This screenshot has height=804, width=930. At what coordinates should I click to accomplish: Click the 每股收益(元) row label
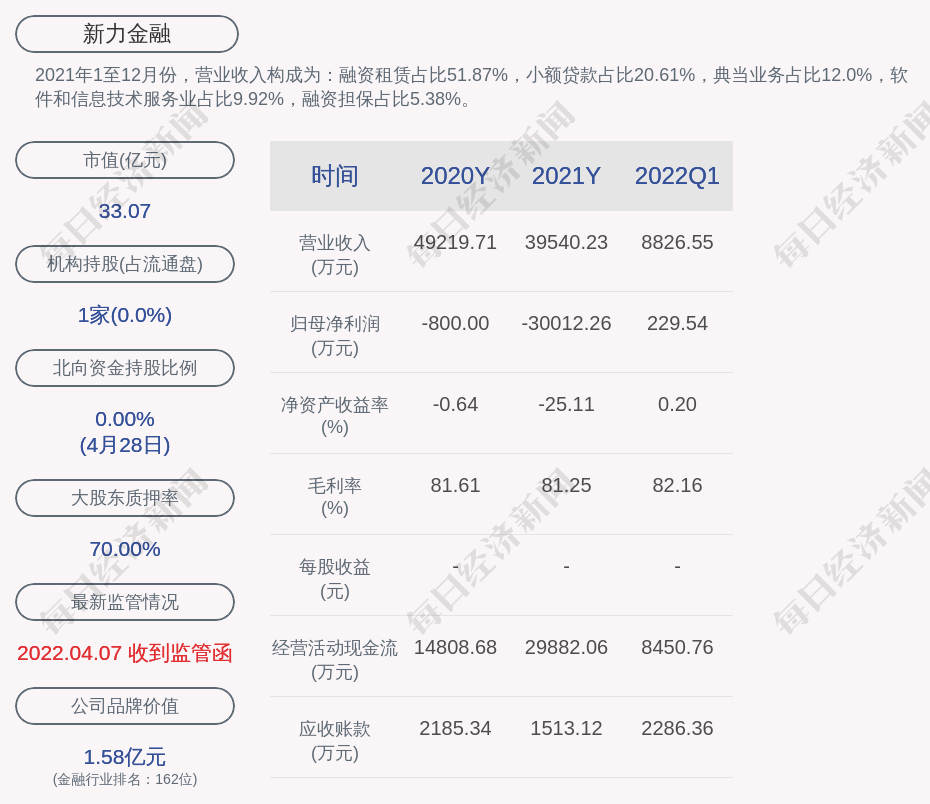coord(335,579)
